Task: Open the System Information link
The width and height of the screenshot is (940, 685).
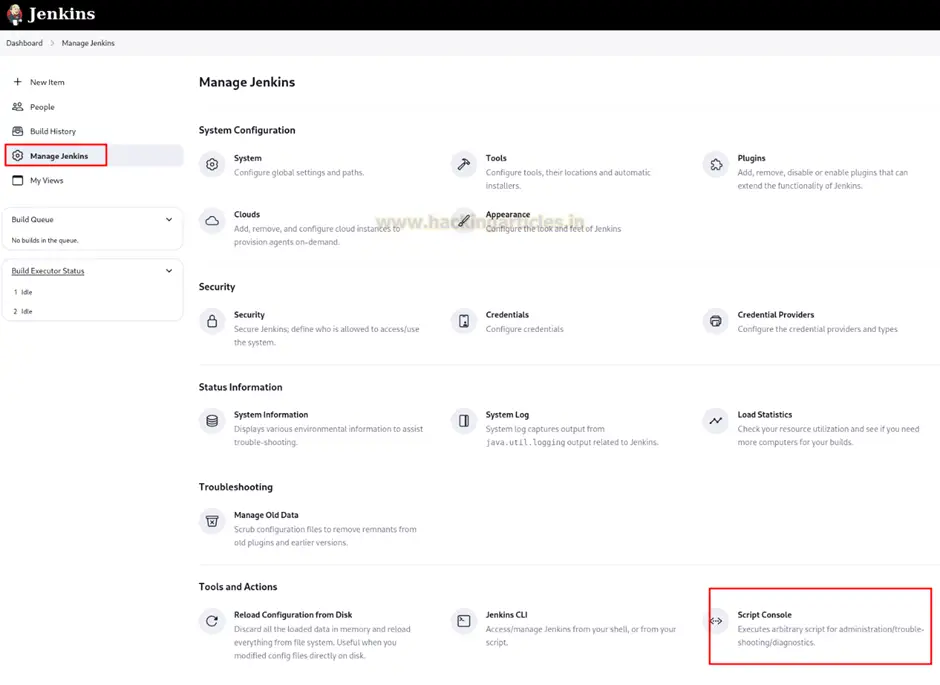Action: pos(271,415)
